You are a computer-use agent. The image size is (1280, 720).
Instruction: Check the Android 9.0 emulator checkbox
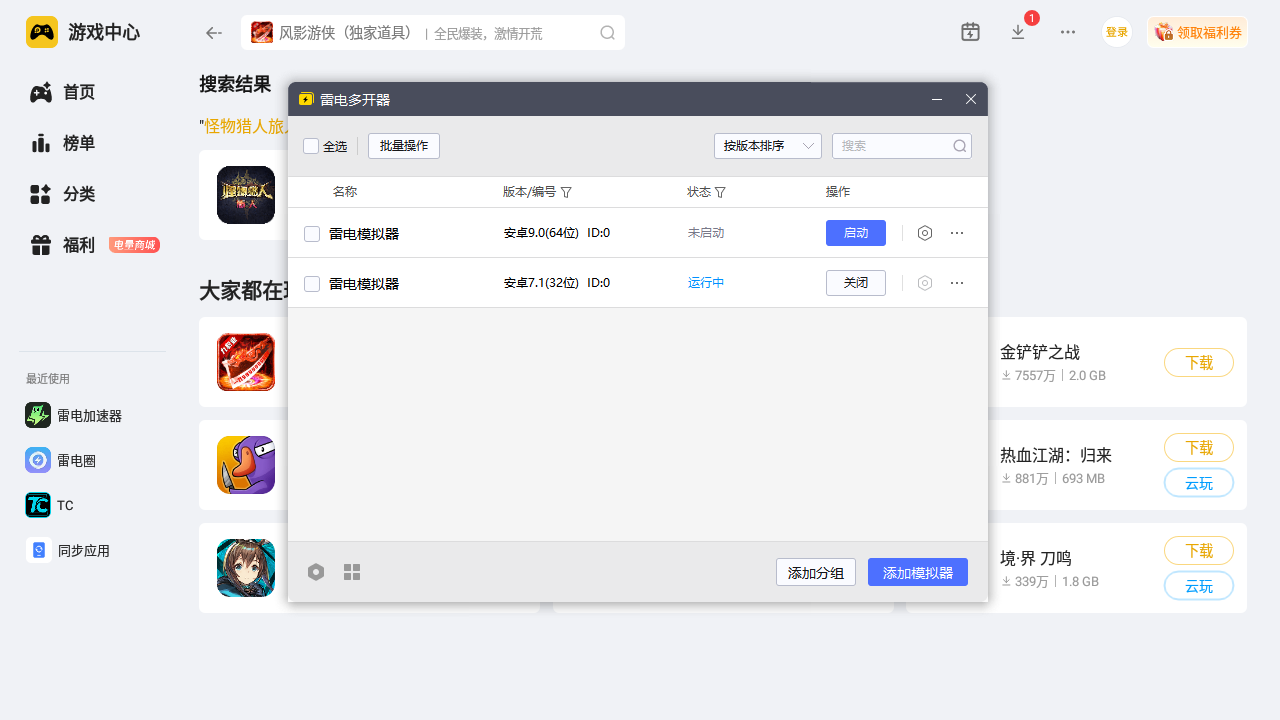click(312, 234)
